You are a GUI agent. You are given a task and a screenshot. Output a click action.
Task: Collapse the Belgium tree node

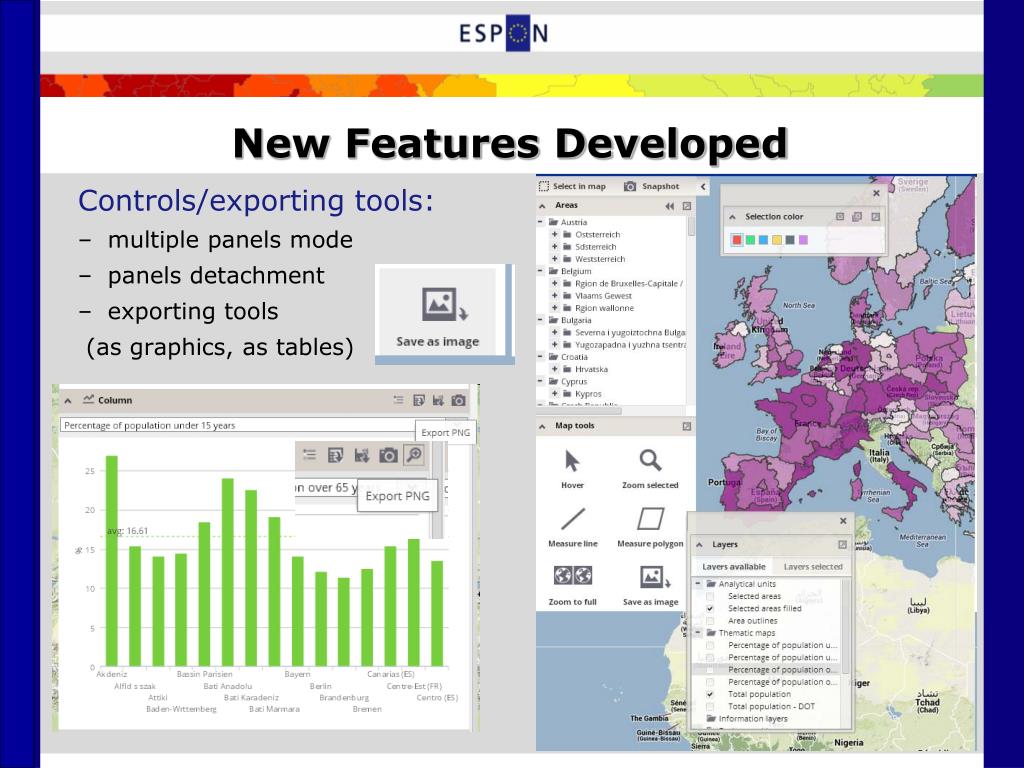540,271
